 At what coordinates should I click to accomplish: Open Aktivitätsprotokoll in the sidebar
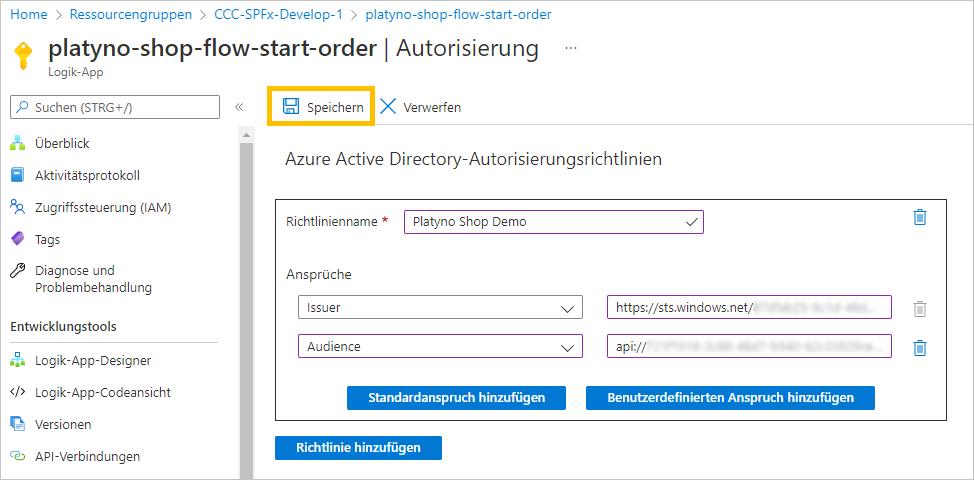coord(88,175)
